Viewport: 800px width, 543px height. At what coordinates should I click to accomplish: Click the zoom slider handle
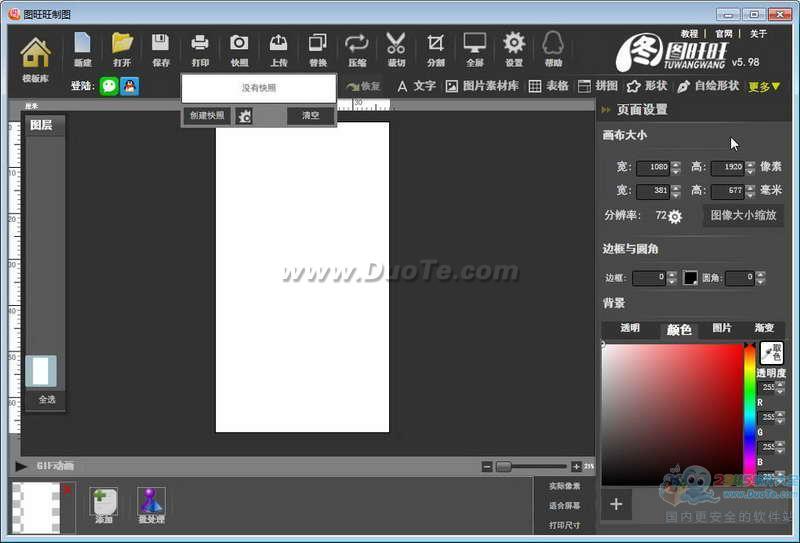pos(504,466)
